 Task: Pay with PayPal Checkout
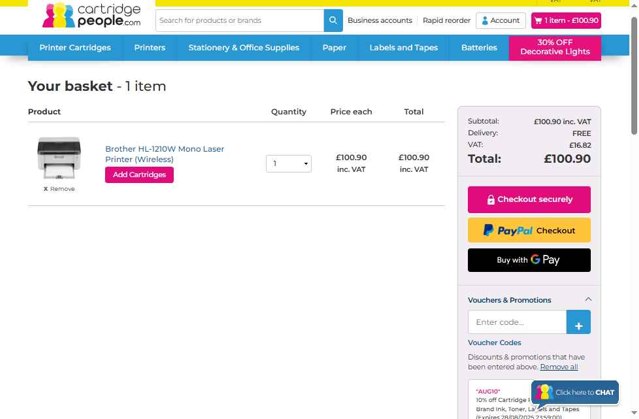[x=529, y=230]
